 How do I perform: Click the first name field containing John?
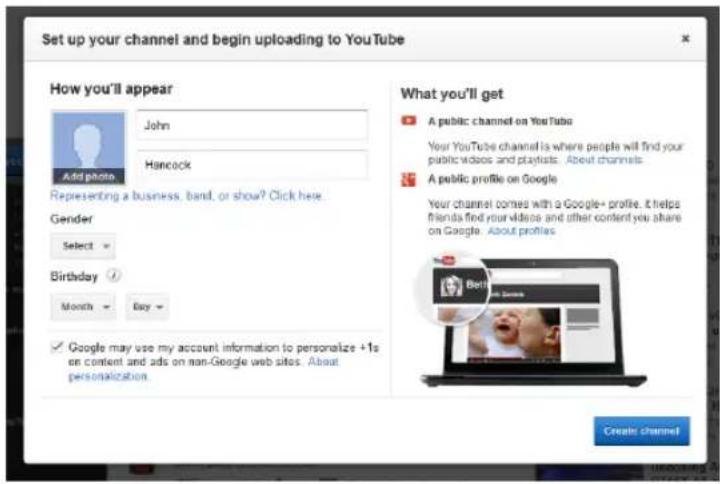(x=252, y=125)
